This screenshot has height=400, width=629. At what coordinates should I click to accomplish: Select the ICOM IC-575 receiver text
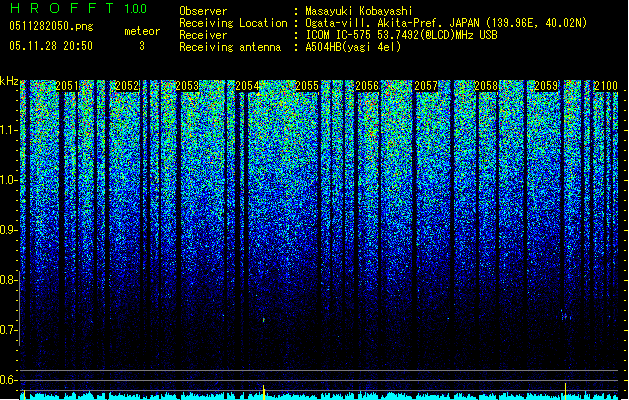coord(401,35)
